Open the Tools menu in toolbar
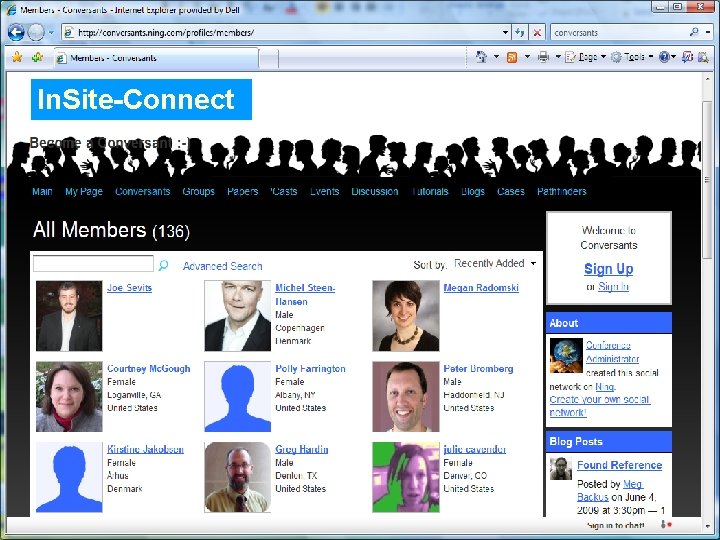Viewport: 720px width, 540px height. point(632,57)
